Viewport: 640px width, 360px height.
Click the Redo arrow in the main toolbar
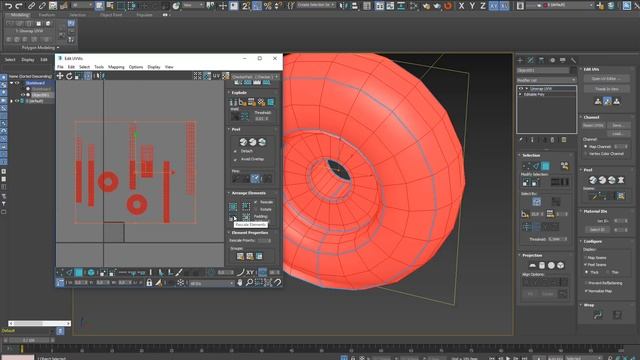pyautogui.click(x=19, y=6)
